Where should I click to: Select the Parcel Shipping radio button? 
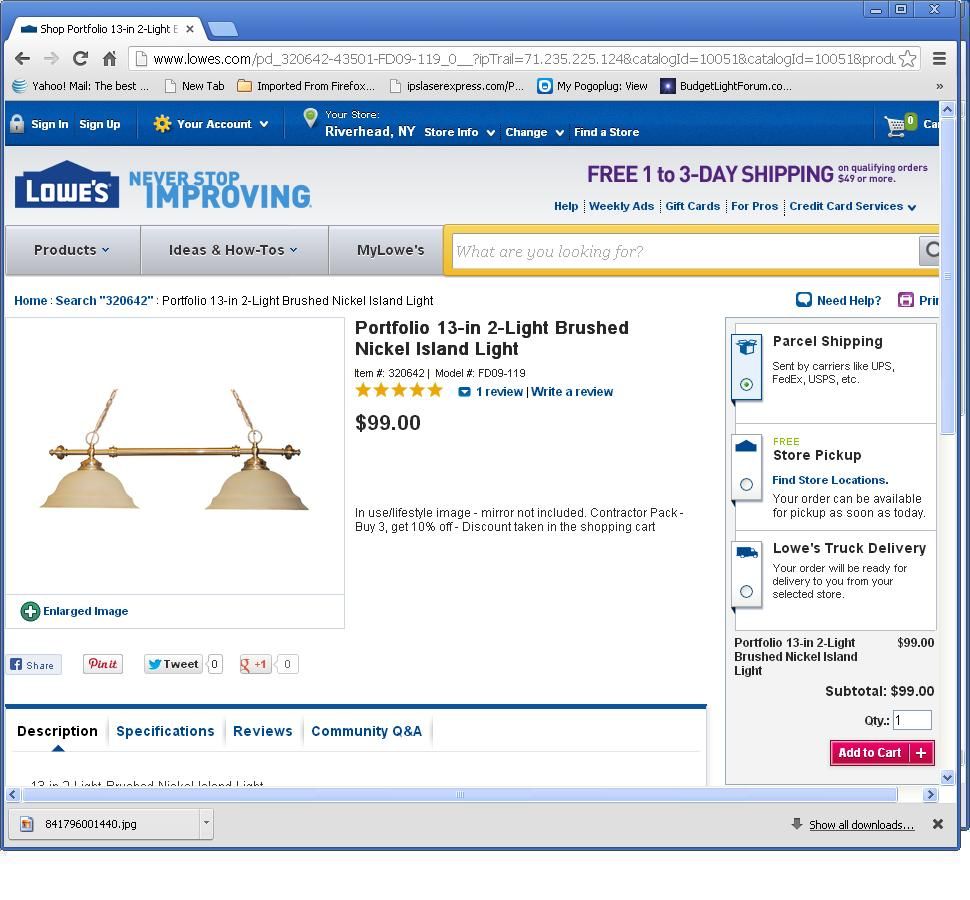tap(747, 384)
